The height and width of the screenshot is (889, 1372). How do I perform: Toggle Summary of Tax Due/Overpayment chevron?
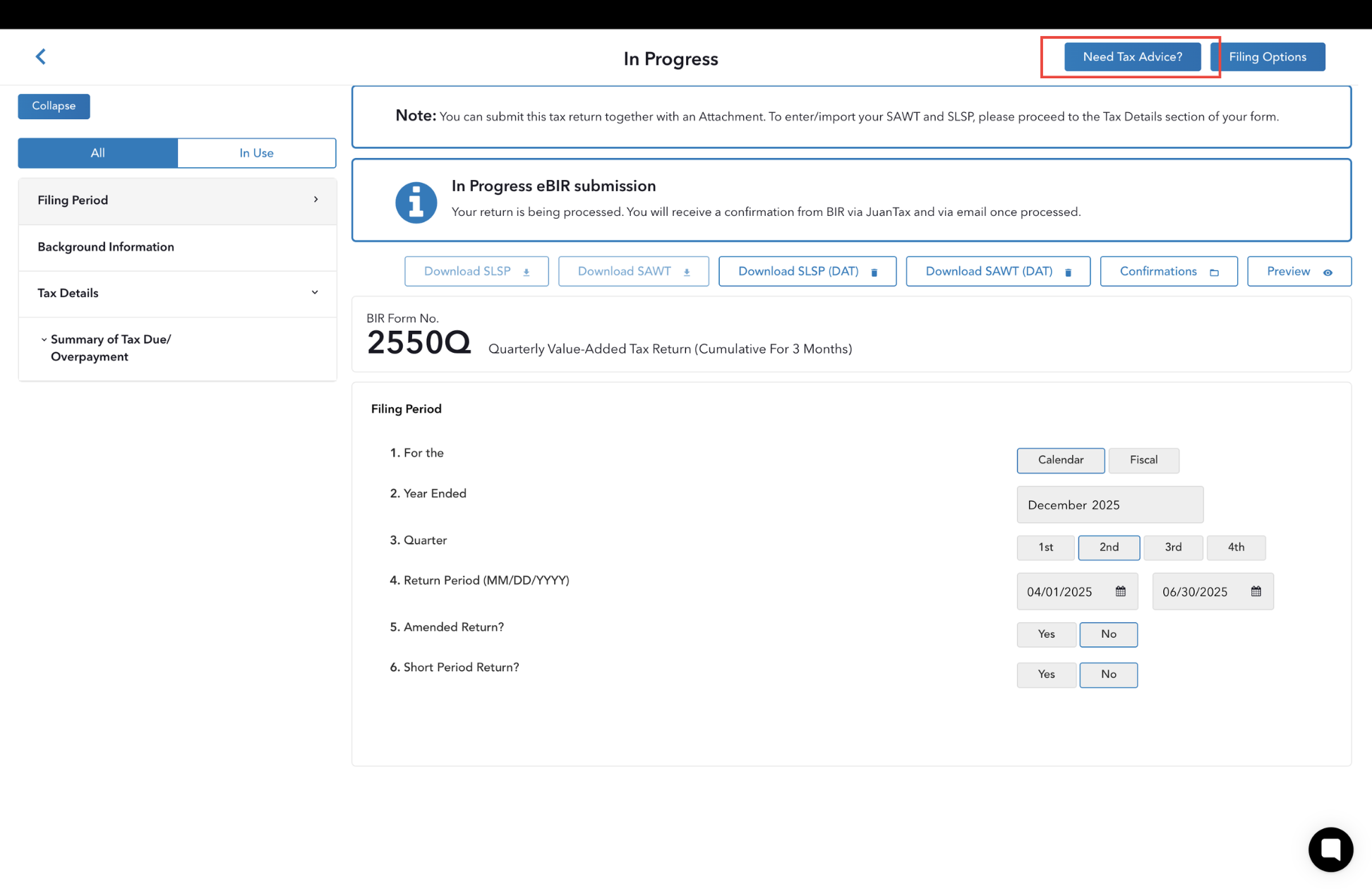pyautogui.click(x=44, y=339)
